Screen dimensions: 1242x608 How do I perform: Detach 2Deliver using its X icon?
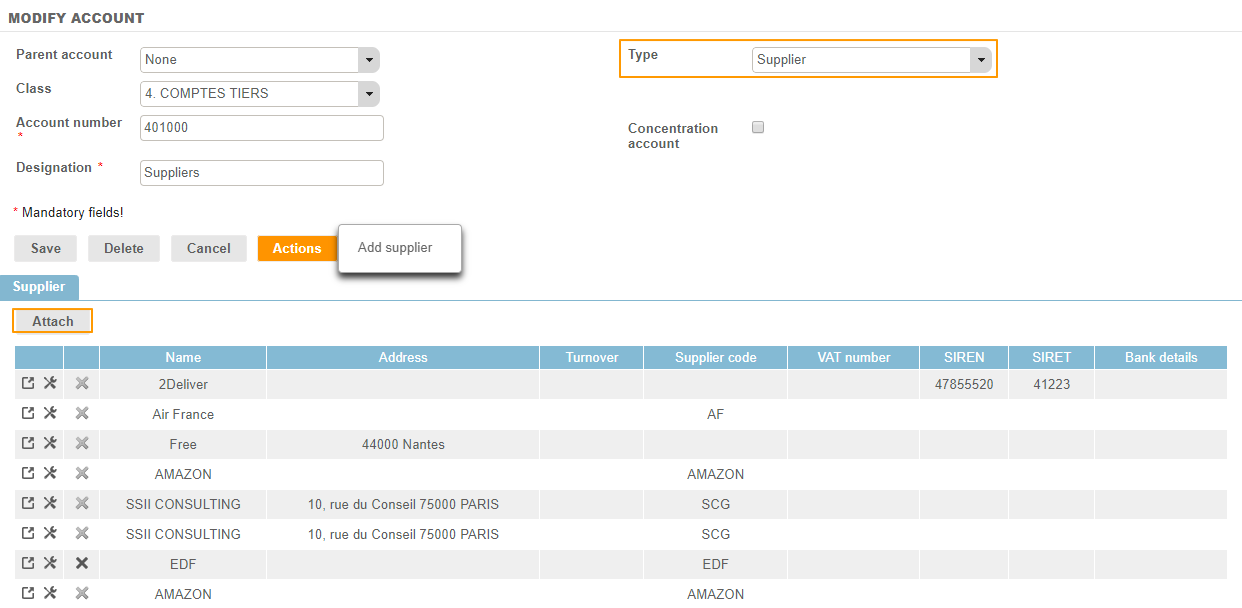pos(82,384)
